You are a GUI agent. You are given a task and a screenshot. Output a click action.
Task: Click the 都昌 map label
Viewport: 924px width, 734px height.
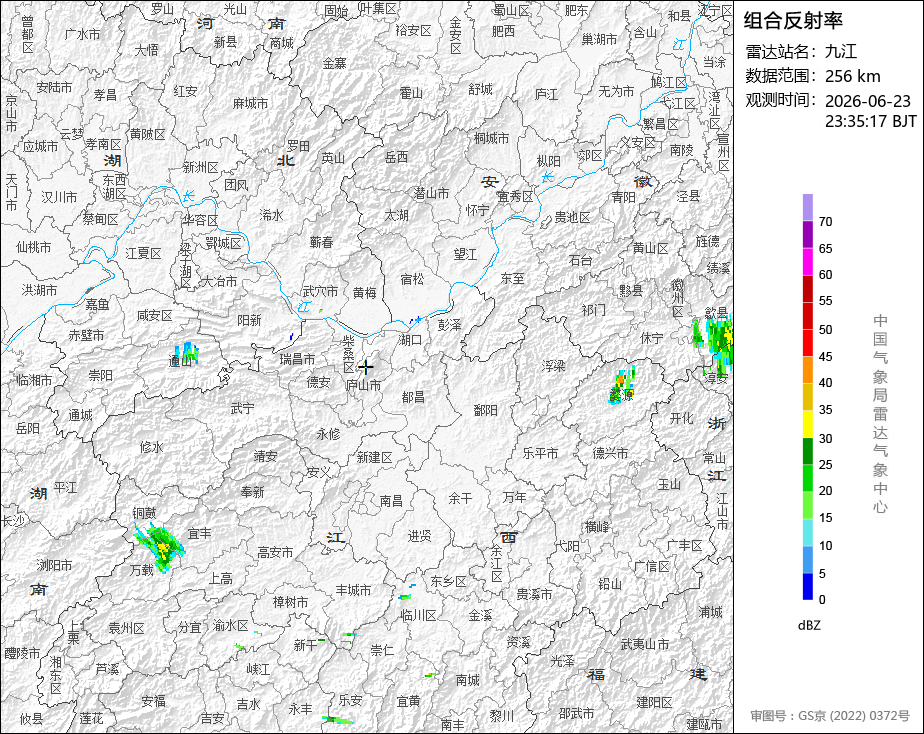pyautogui.click(x=413, y=397)
